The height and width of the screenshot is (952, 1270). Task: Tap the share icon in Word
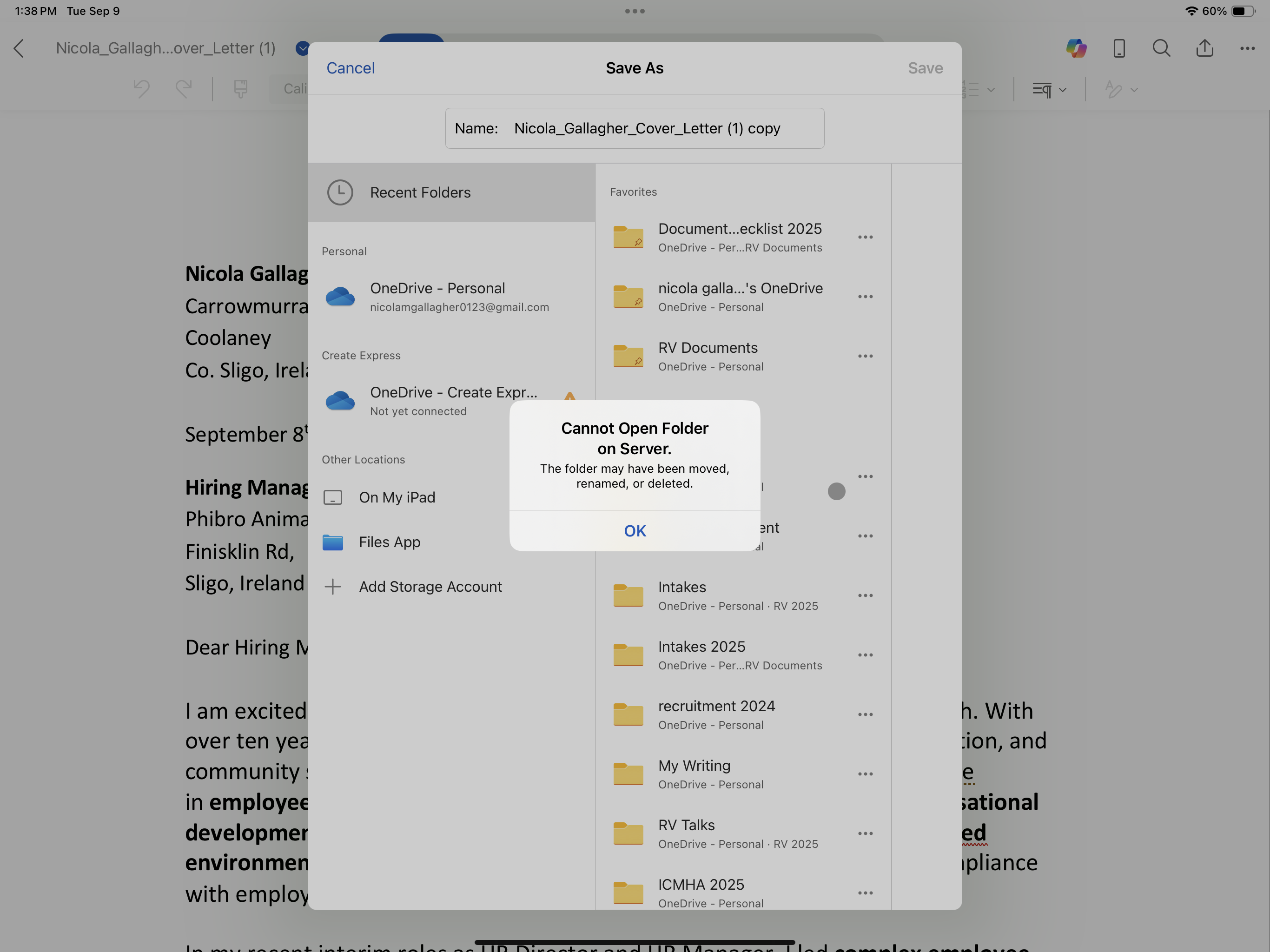click(1204, 48)
